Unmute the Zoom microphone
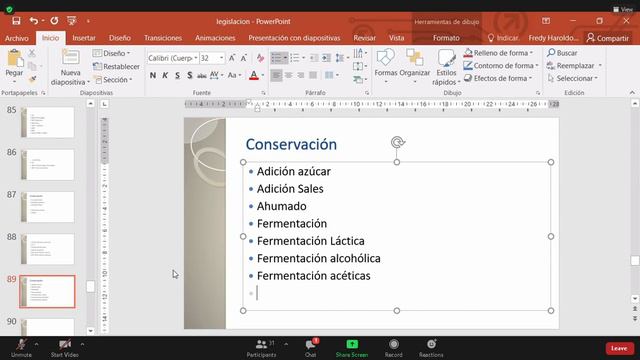 [21, 348]
